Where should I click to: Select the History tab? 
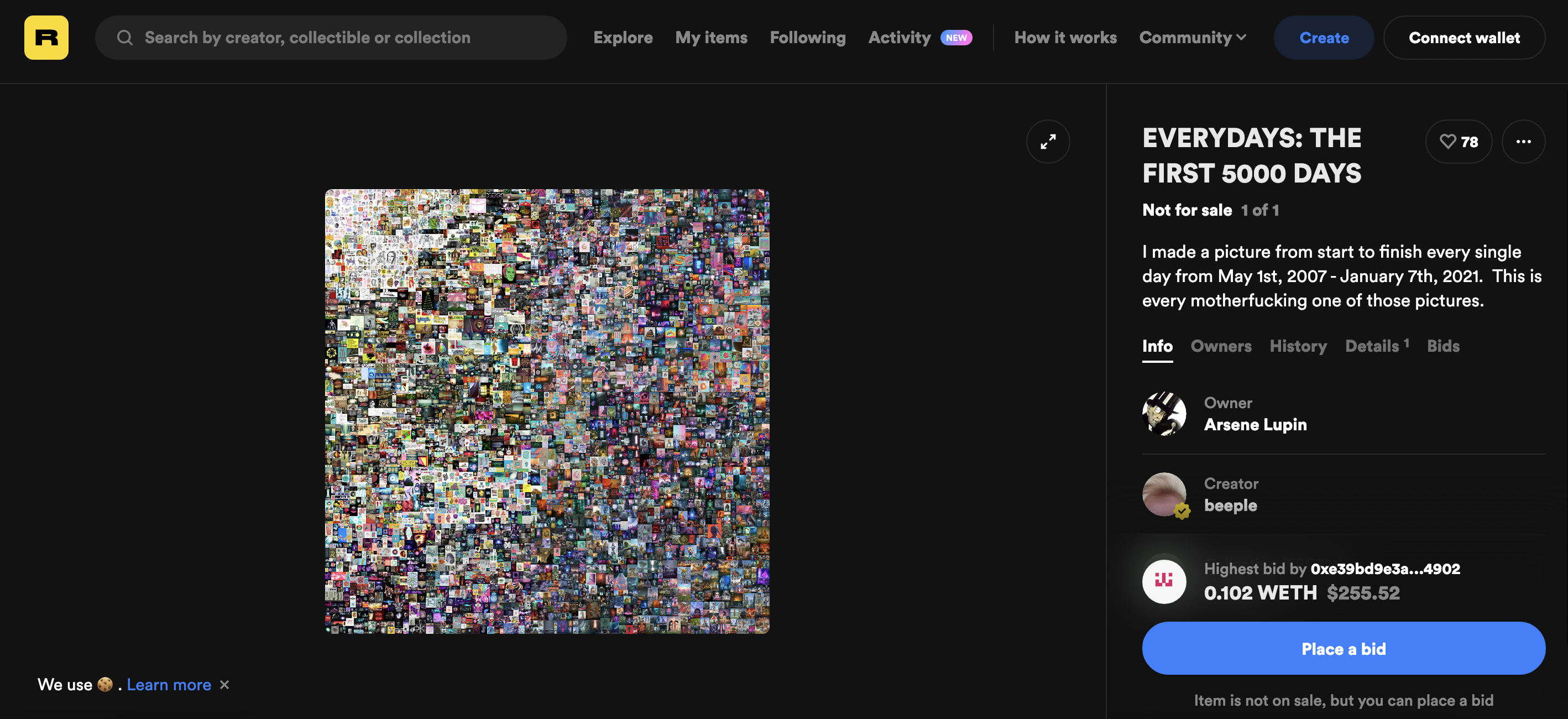coord(1297,346)
